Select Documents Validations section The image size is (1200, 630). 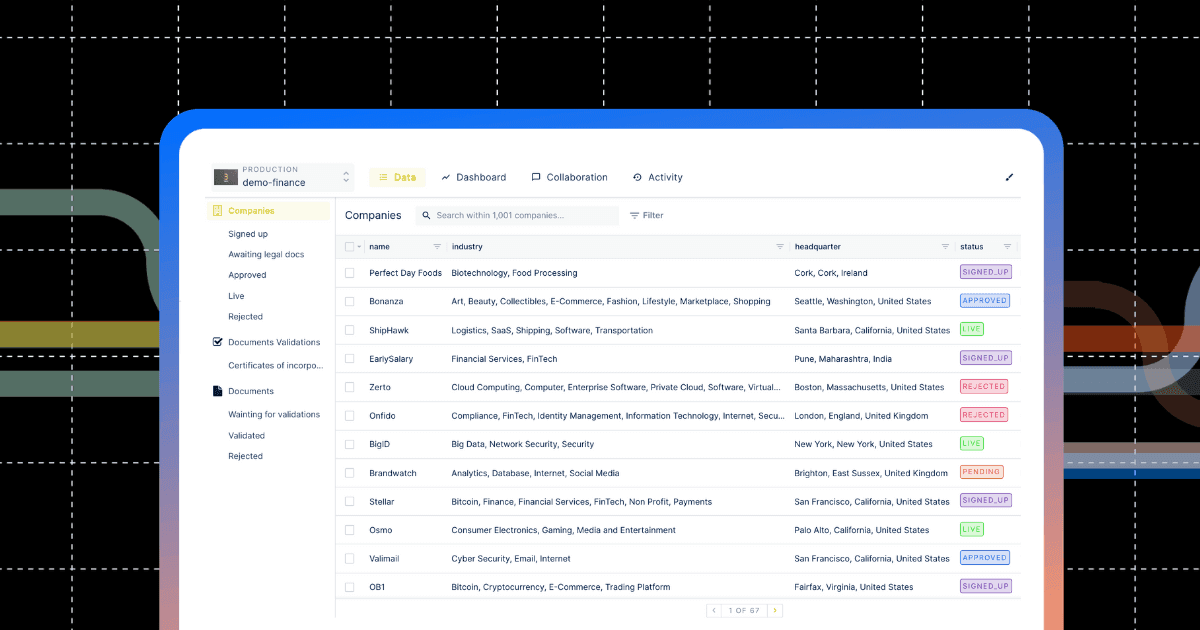[274, 342]
